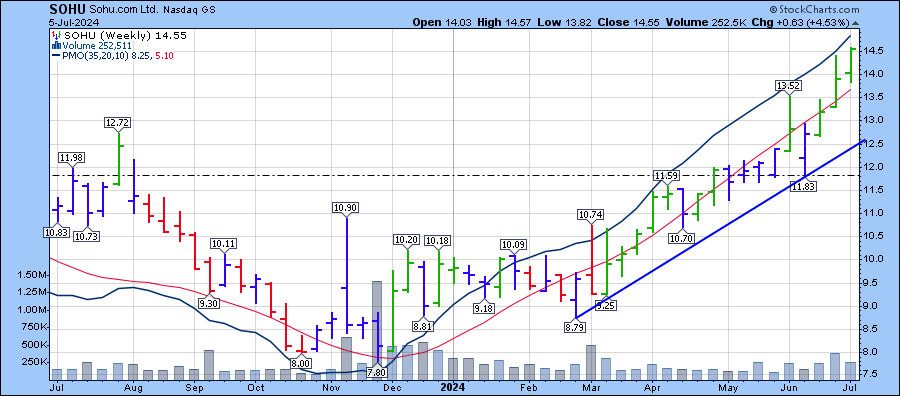Click the 5-Jul-2024 date label
This screenshot has width=900, height=396.
[74, 23]
